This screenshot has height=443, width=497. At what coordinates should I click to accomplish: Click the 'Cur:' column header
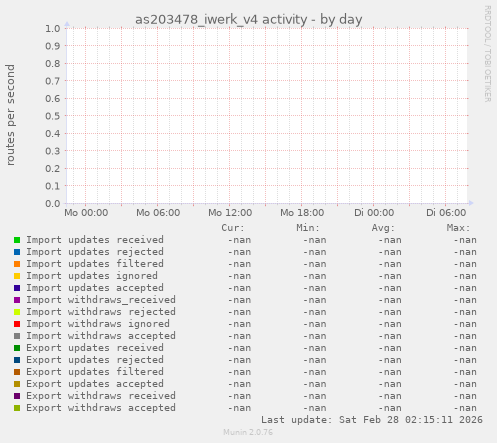point(233,228)
